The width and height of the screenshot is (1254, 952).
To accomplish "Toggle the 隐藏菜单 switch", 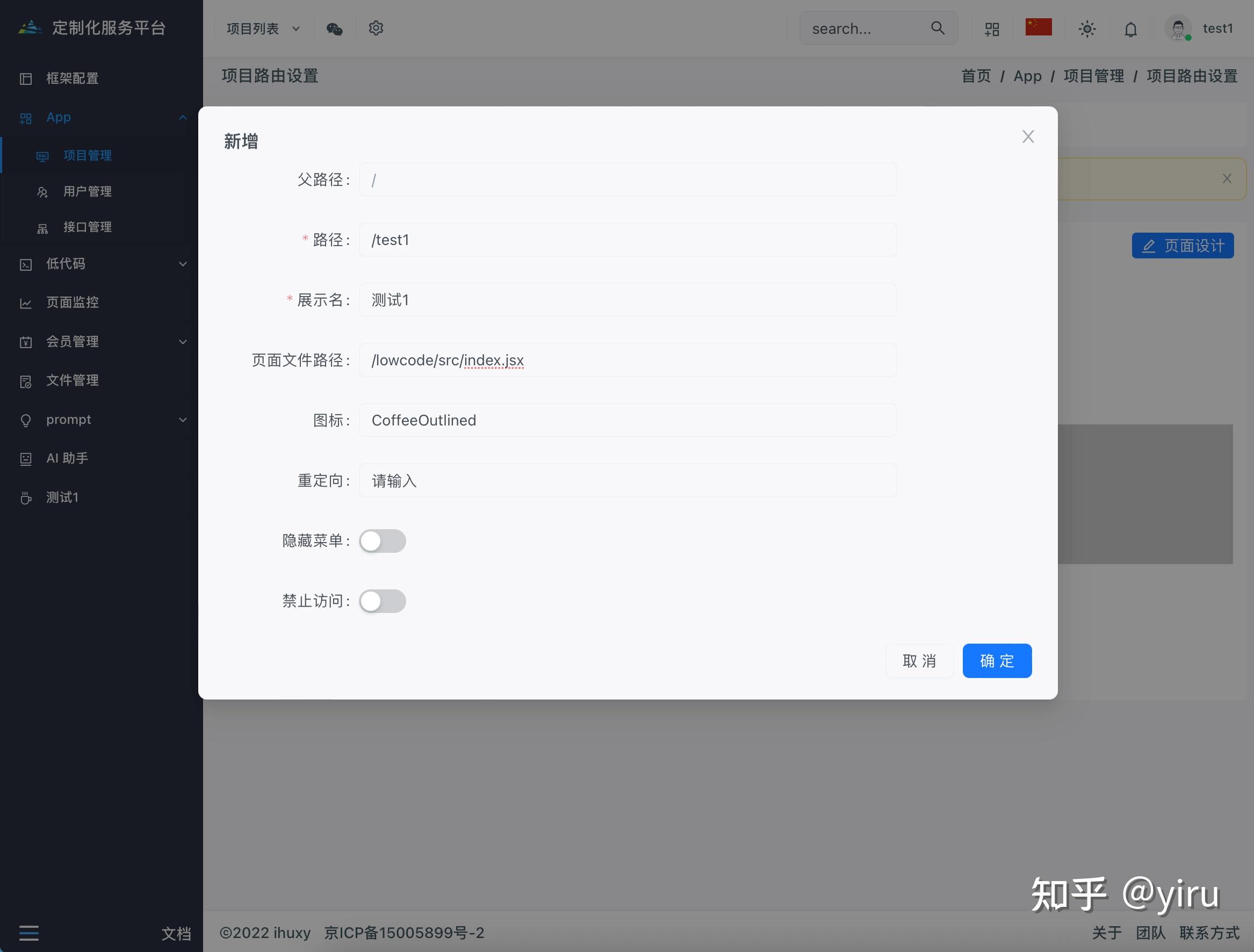I will click(x=383, y=541).
